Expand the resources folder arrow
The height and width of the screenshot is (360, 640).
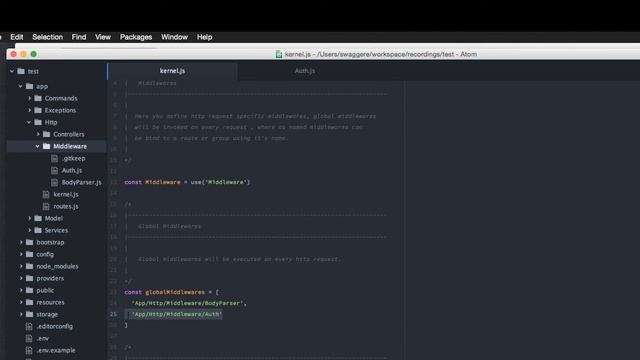[x=21, y=302]
